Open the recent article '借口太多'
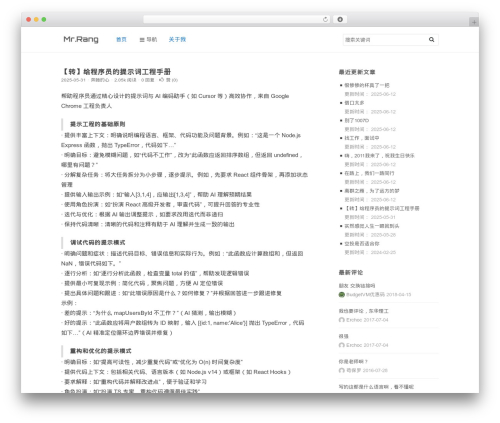This screenshot has height=423, width=500. click(354, 103)
